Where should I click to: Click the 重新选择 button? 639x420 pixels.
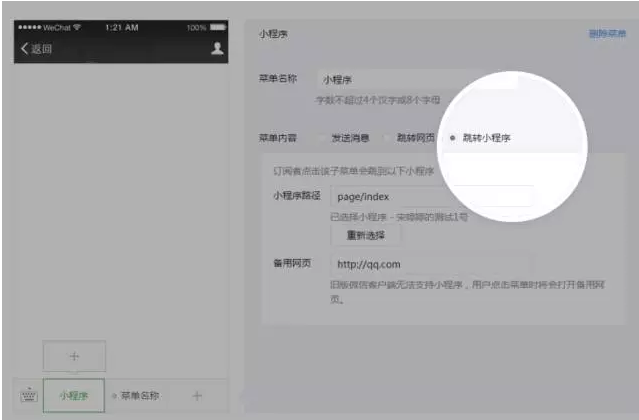[365, 235]
